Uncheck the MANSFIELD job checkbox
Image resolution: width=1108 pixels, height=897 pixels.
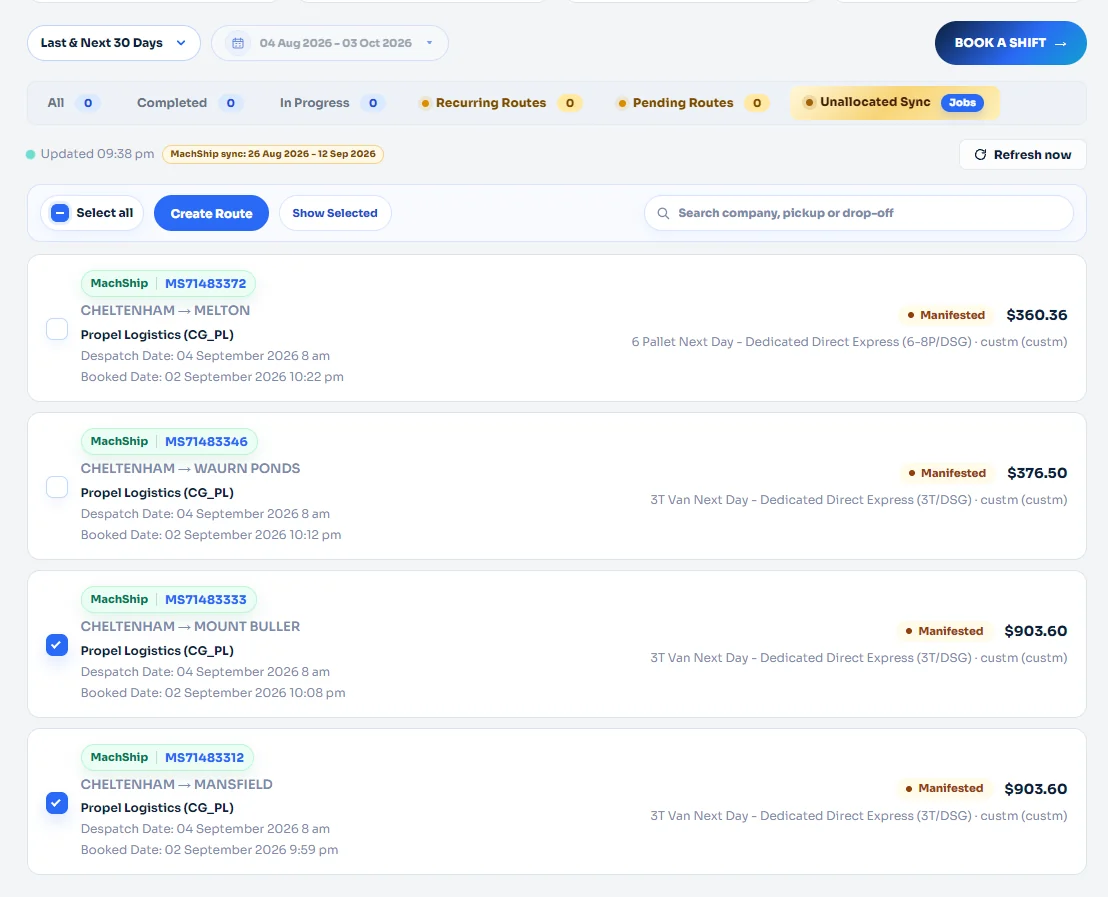57,803
